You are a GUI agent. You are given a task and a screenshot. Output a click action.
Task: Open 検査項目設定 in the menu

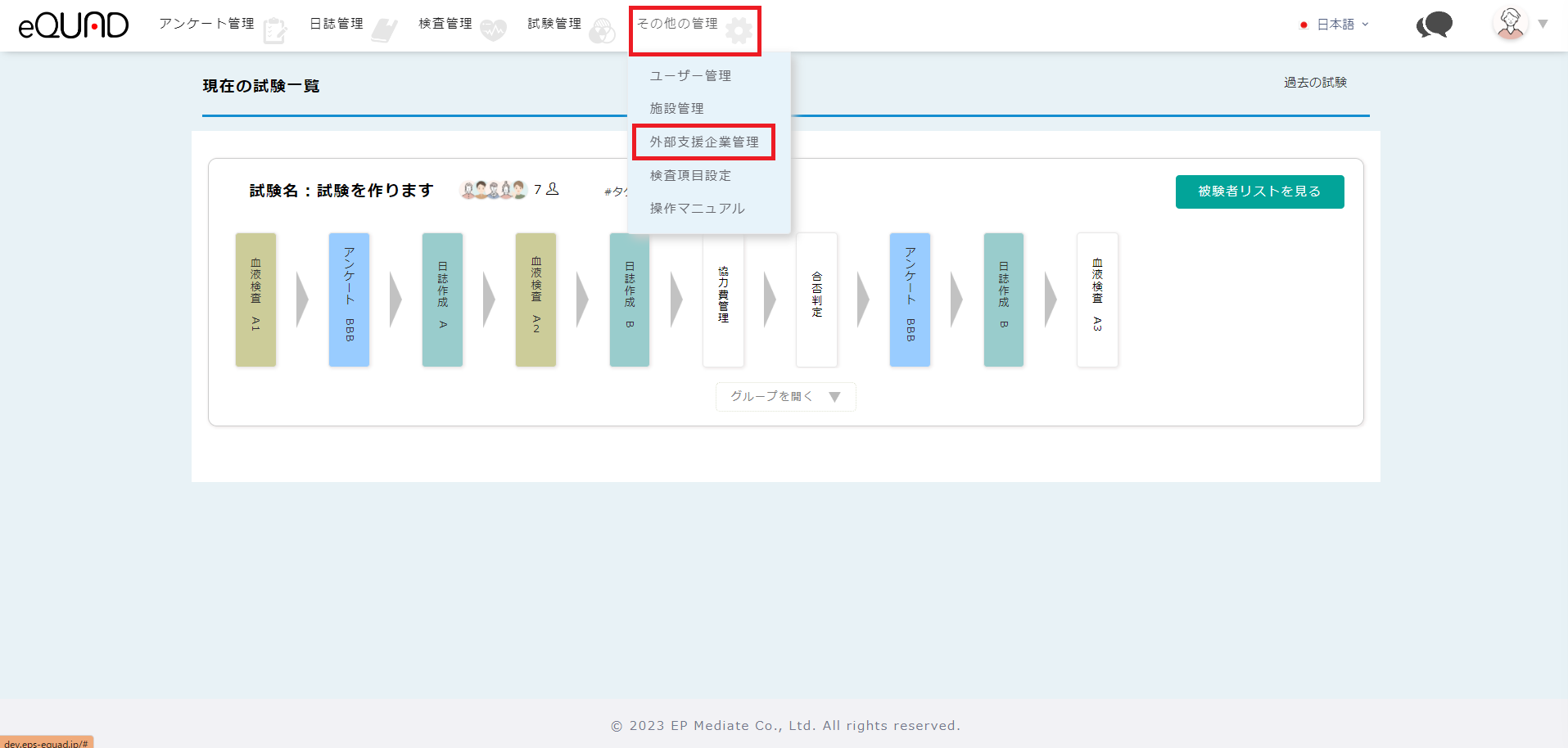coord(690,175)
